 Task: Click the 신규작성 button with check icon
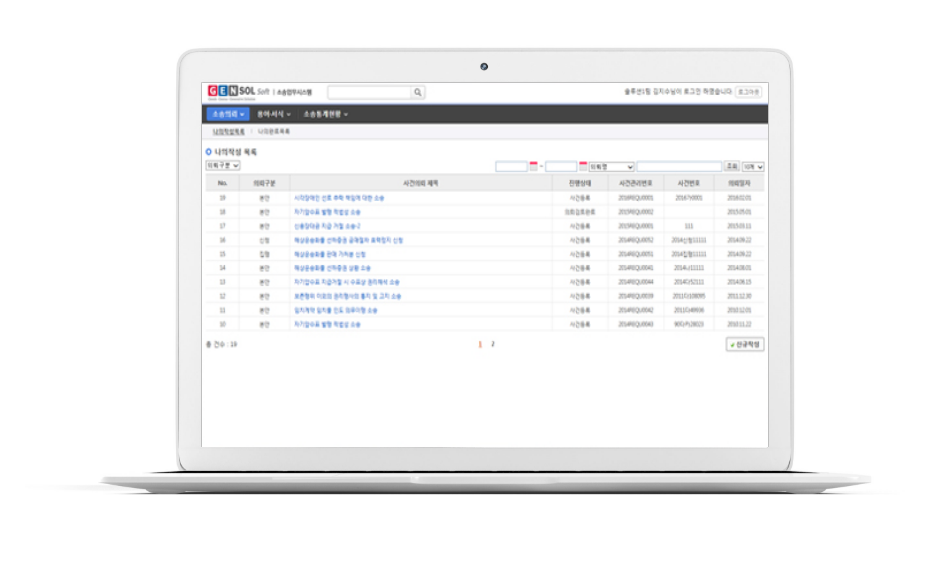(746, 344)
